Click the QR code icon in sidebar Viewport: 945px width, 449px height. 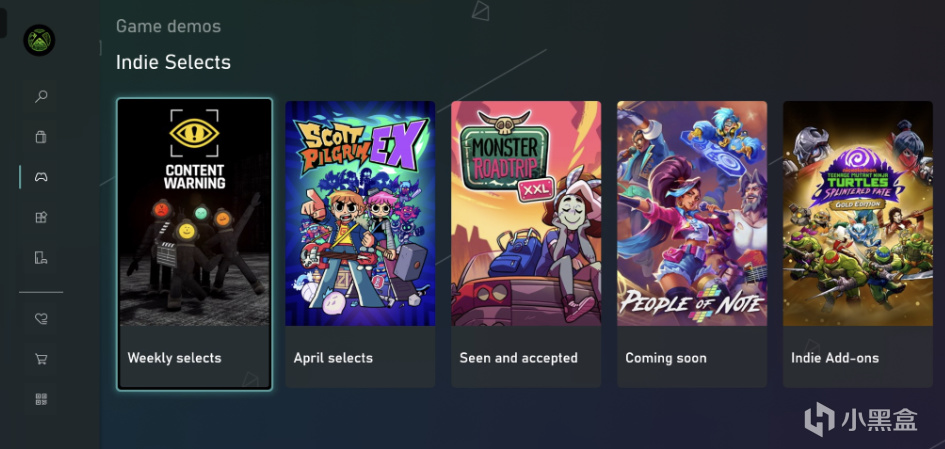[x=41, y=399]
